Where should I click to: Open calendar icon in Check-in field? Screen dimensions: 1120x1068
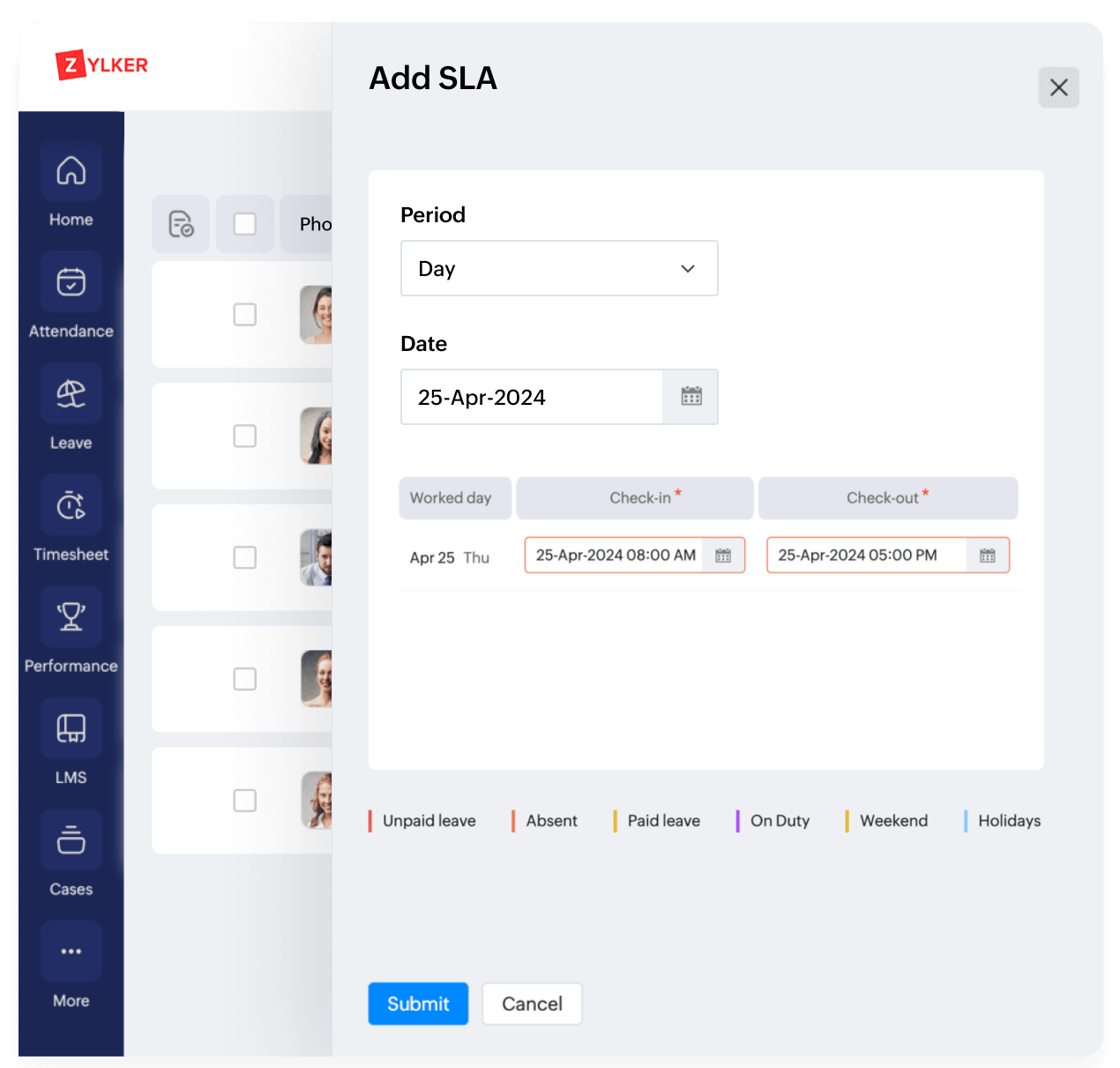point(723,556)
